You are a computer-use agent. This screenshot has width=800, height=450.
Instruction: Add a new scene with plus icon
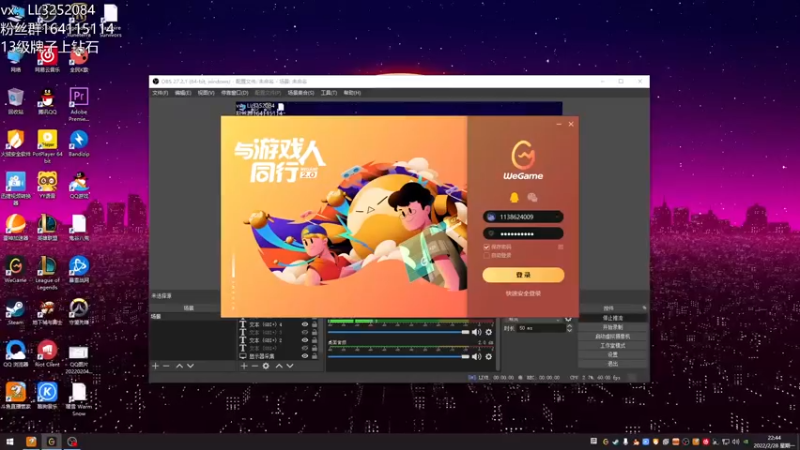click(x=156, y=366)
